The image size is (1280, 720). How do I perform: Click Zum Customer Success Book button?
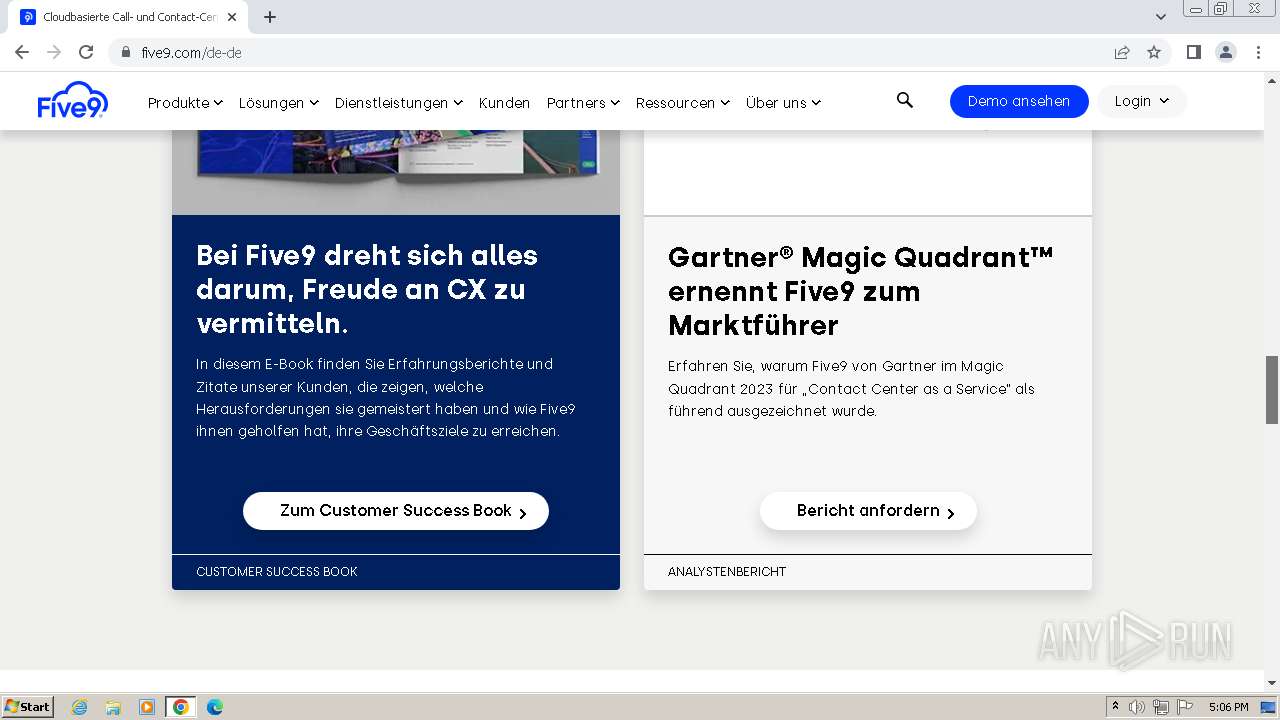(x=396, y=511)
